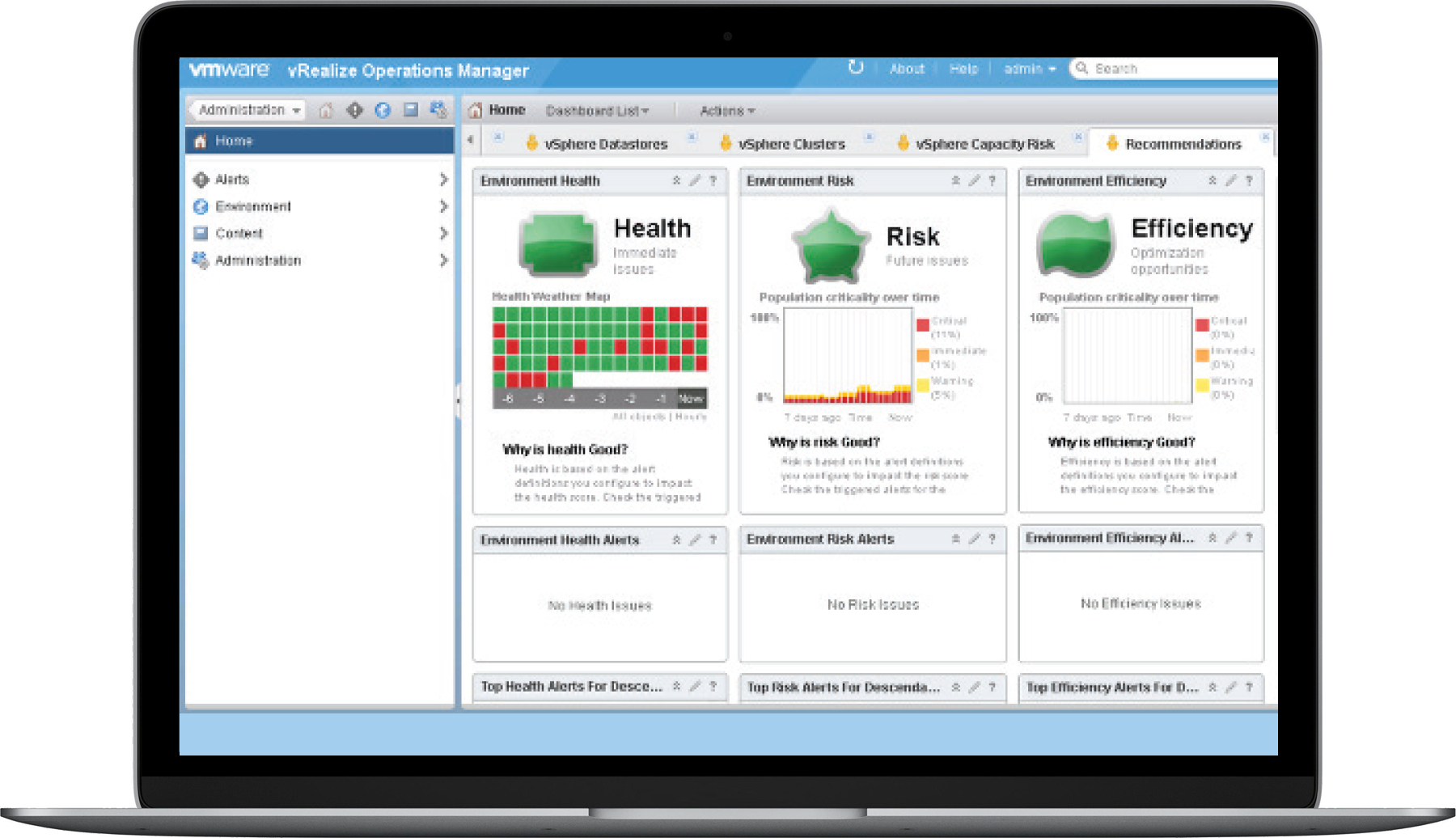Click the Home icon in left toolbar
The width and height of the screenshot is (1456, 838).
(325, 110)
